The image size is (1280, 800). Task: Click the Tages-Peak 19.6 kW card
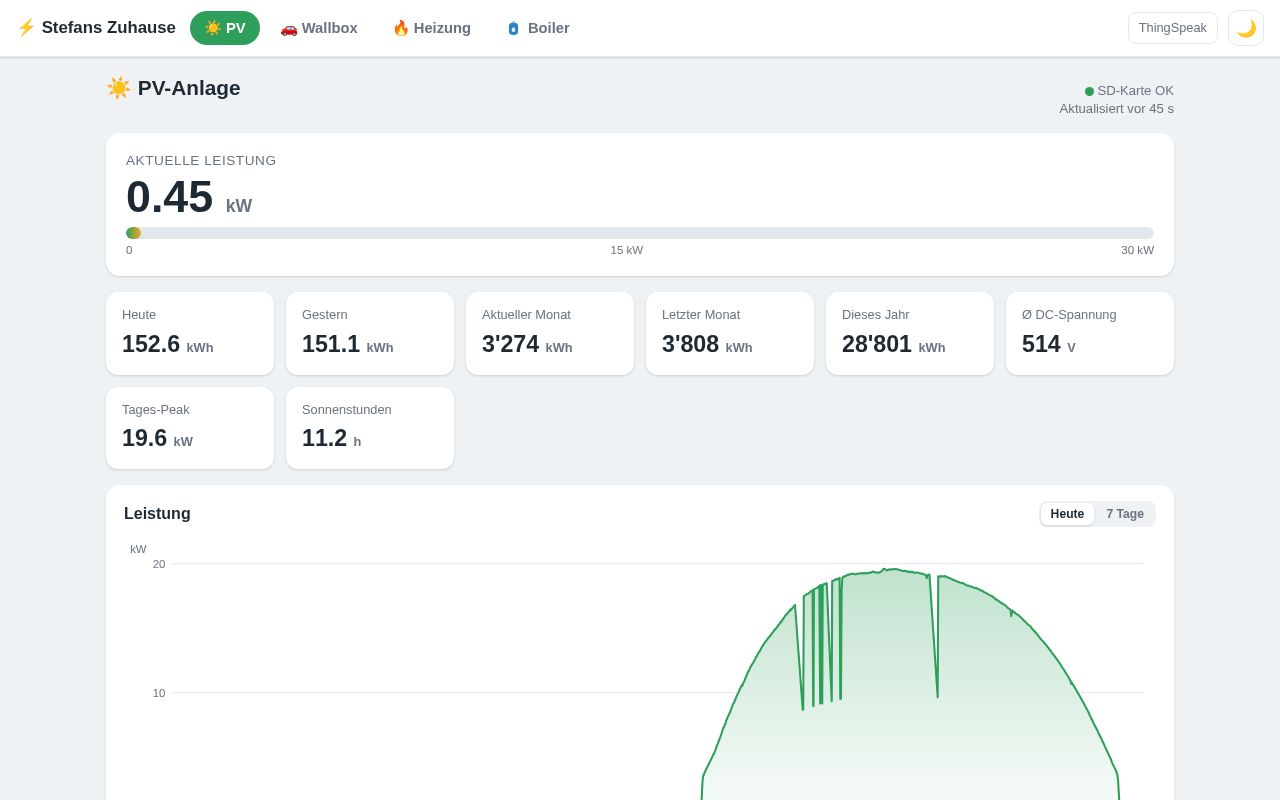(x=190, y=428)
